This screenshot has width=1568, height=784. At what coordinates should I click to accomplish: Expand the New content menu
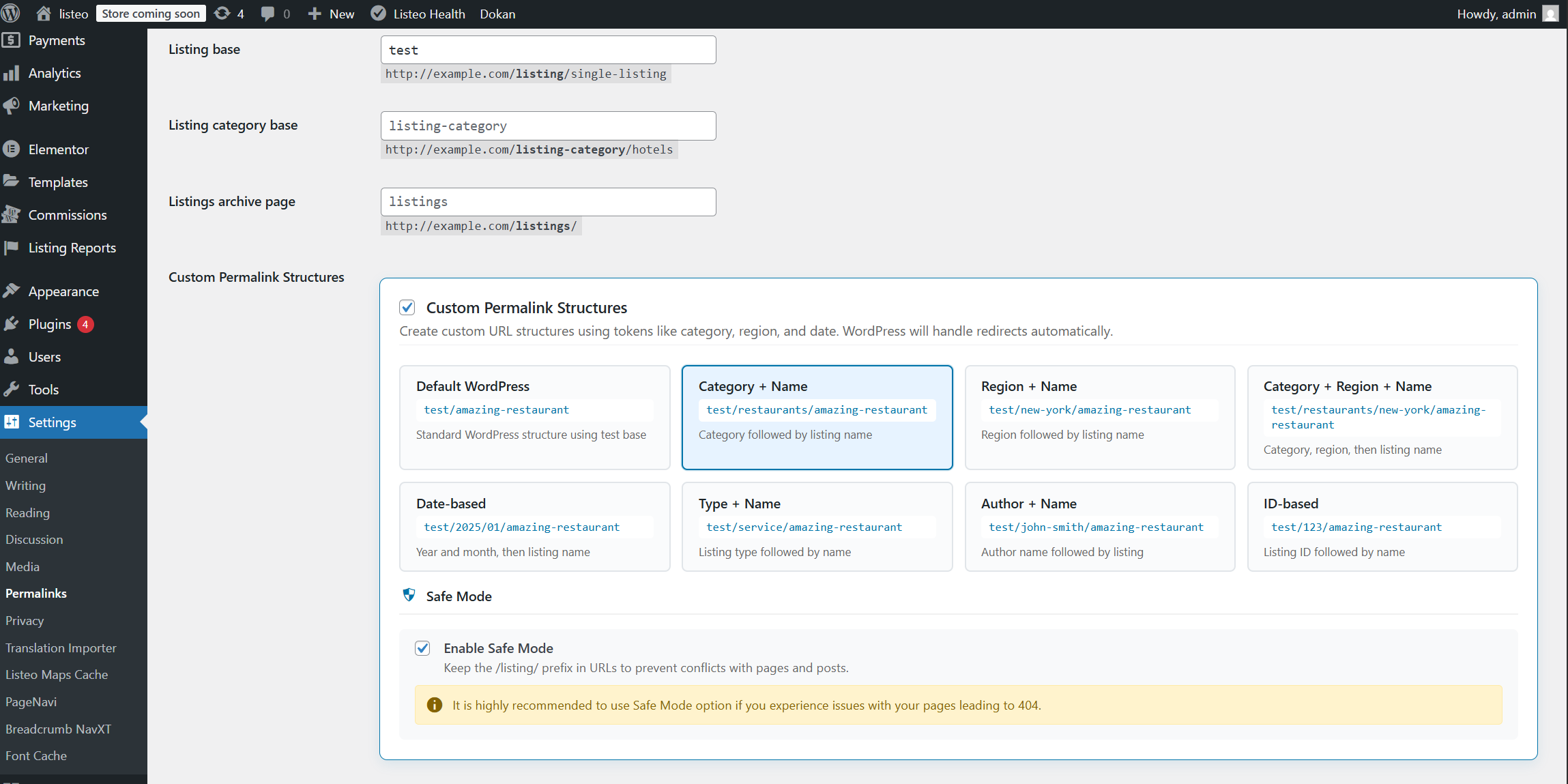(332, 14)
